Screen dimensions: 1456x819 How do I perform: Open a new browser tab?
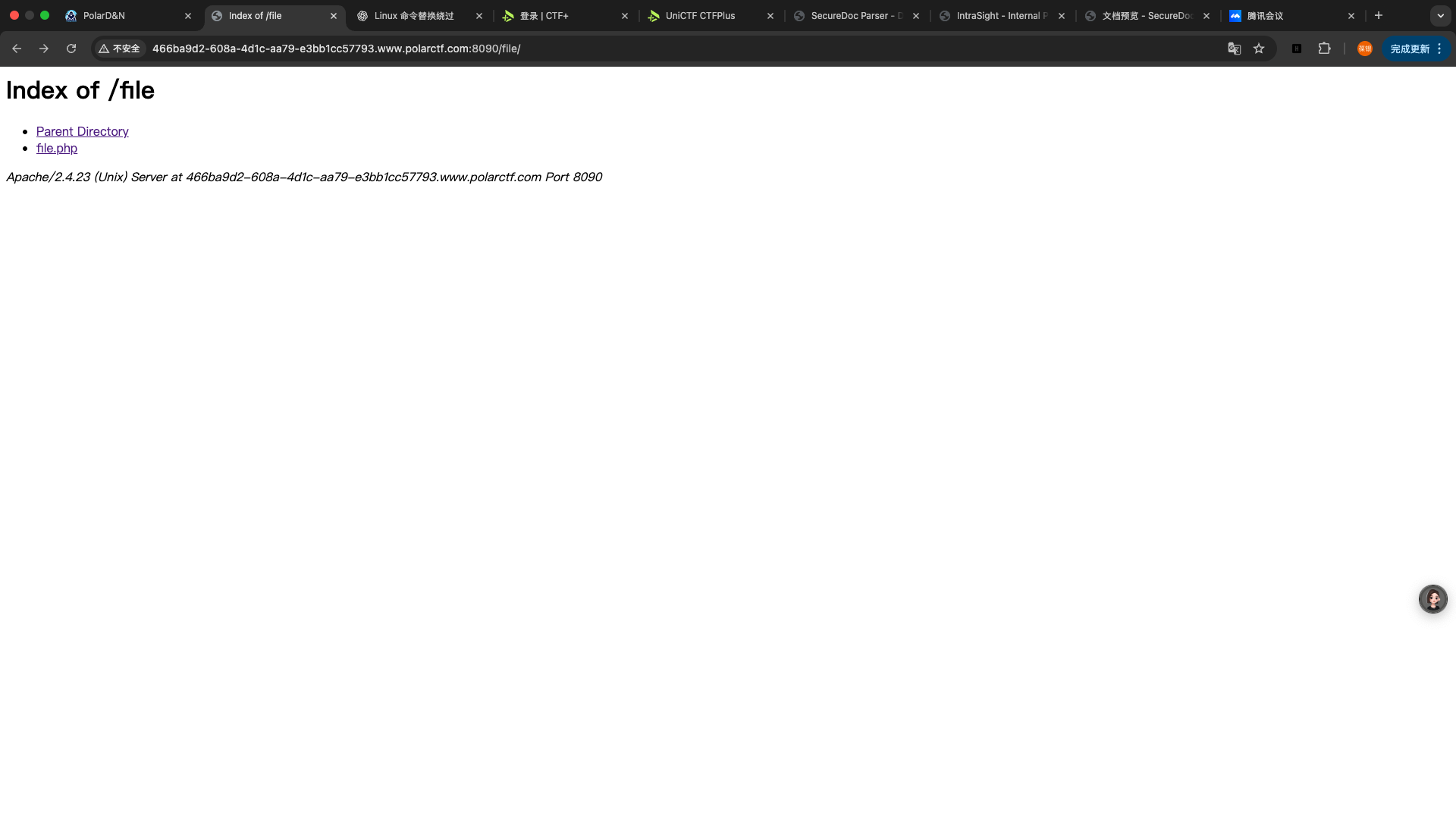point(1379,15)
